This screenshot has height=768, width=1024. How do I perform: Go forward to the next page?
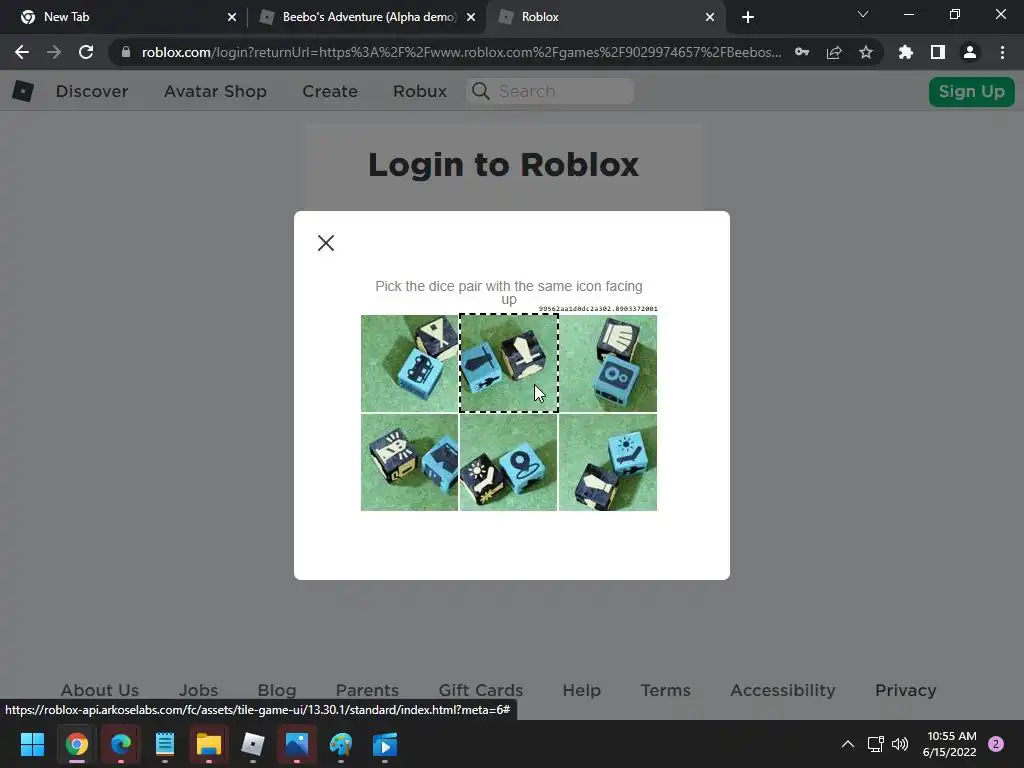tap(54, 52)
